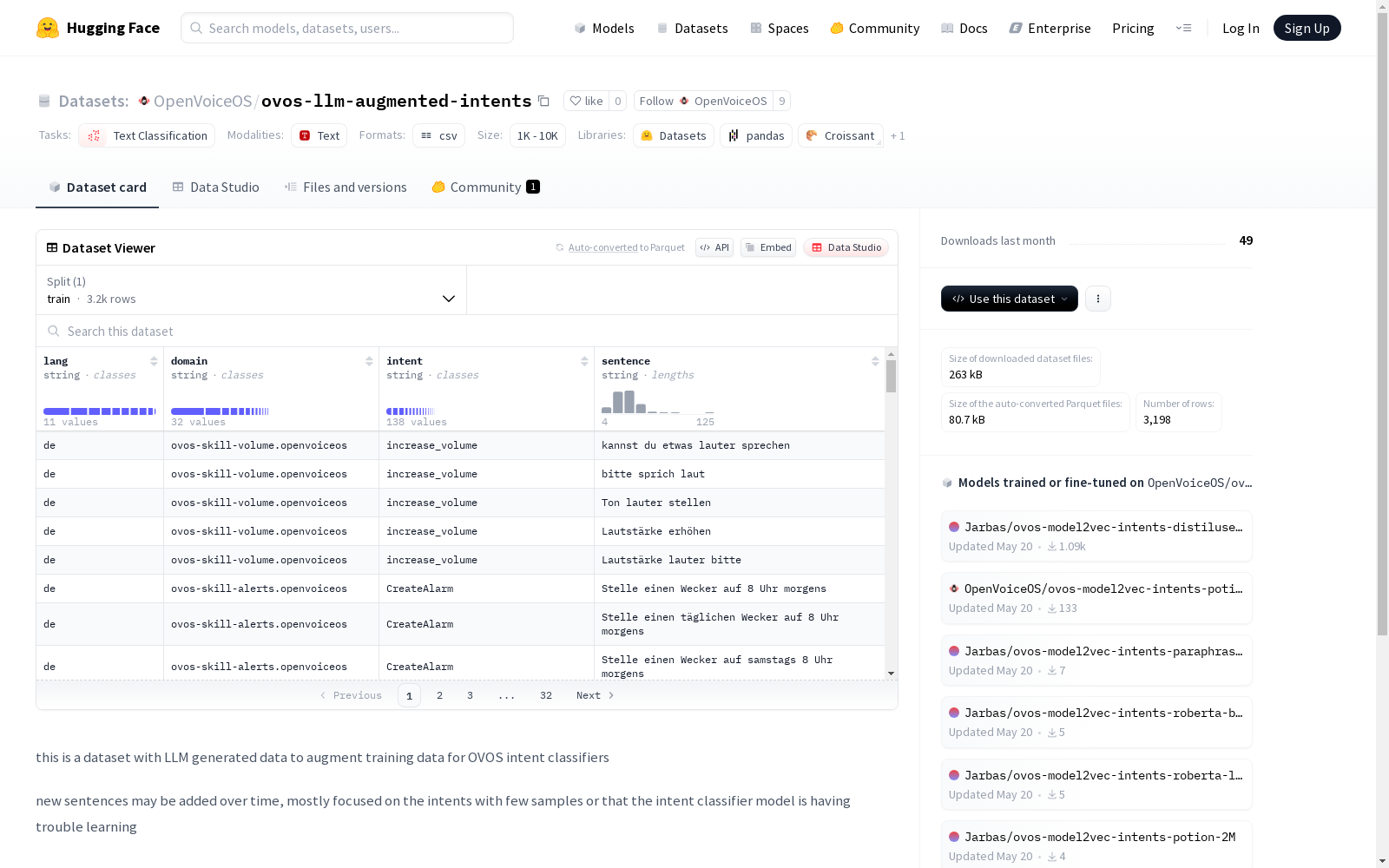Screen dimensions: 1389x868
Task: Open the Datasets navigation item
Action: click(692, 28)
